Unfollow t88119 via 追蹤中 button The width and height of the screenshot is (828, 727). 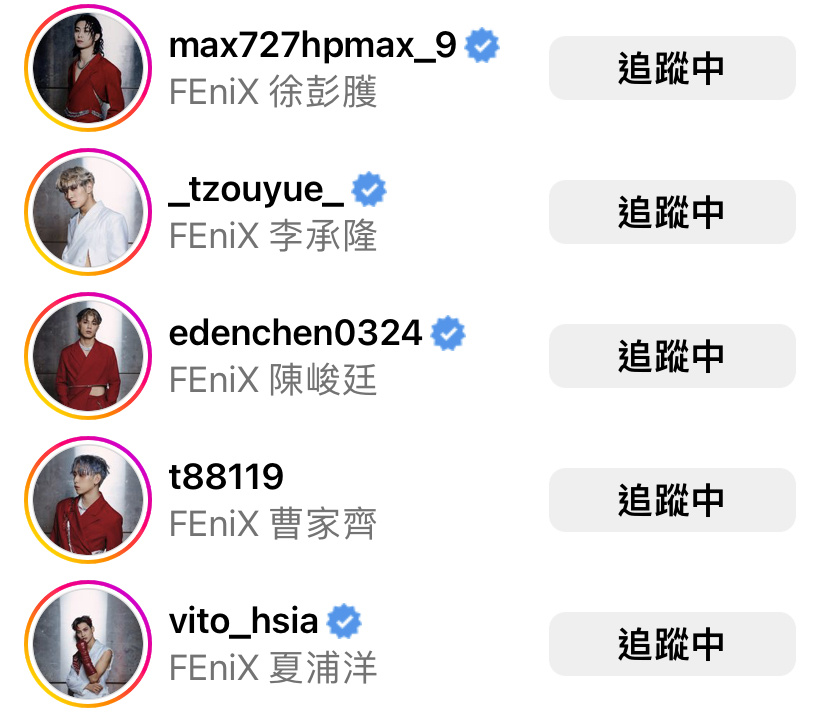click(672, 500)
